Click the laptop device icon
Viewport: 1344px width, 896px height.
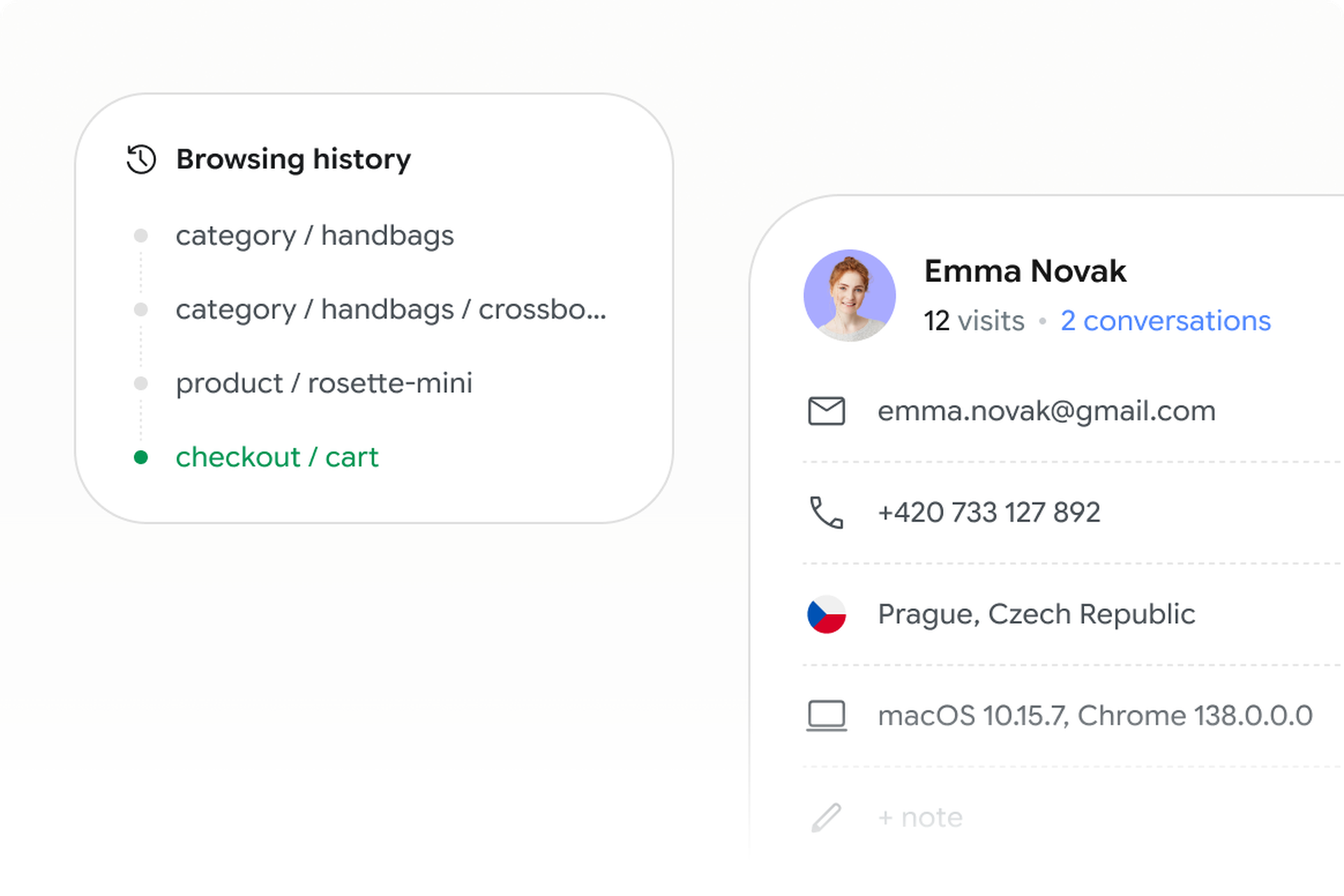[826, 716]
